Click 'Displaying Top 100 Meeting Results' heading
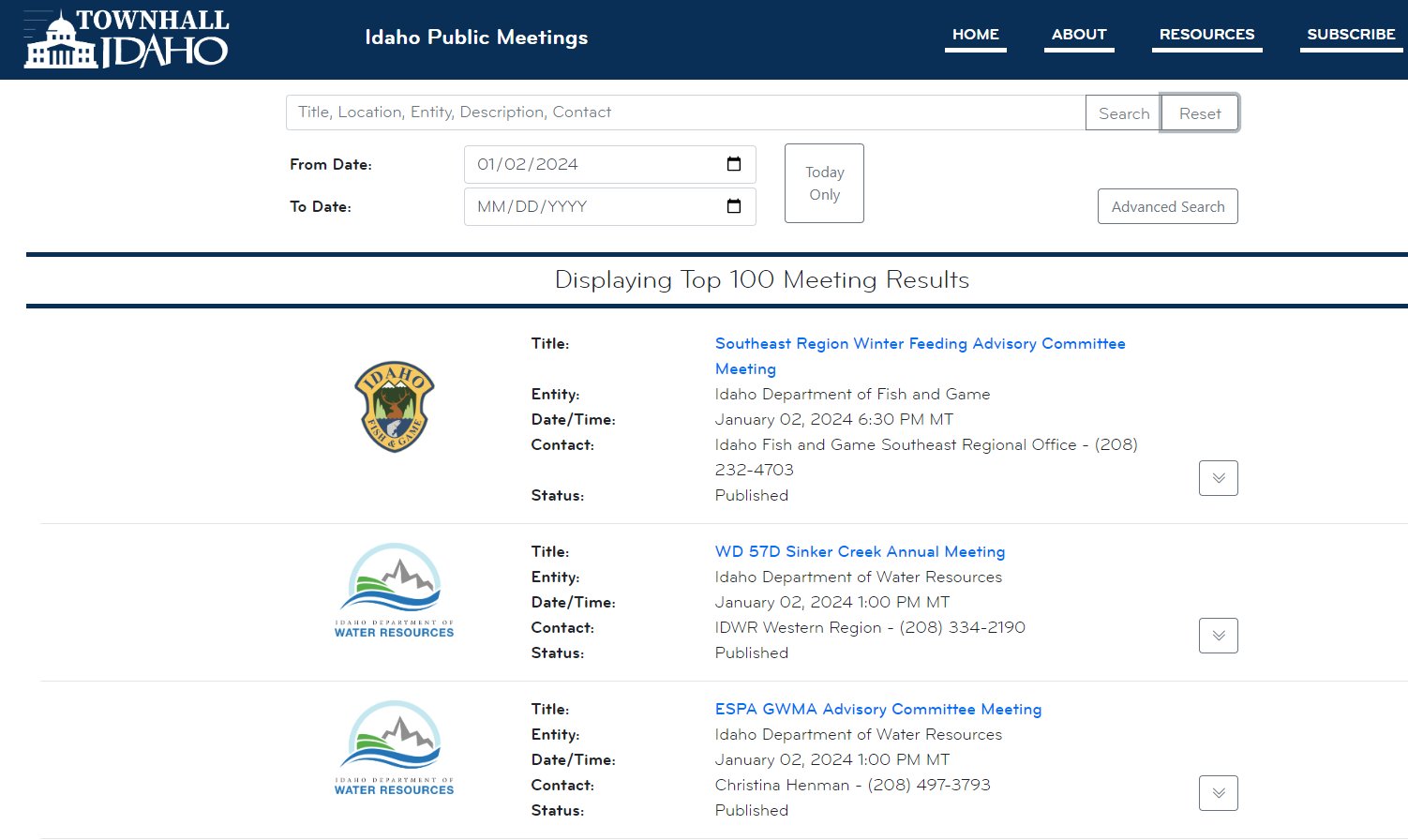 pyautogui.click(x=762, y=279)
